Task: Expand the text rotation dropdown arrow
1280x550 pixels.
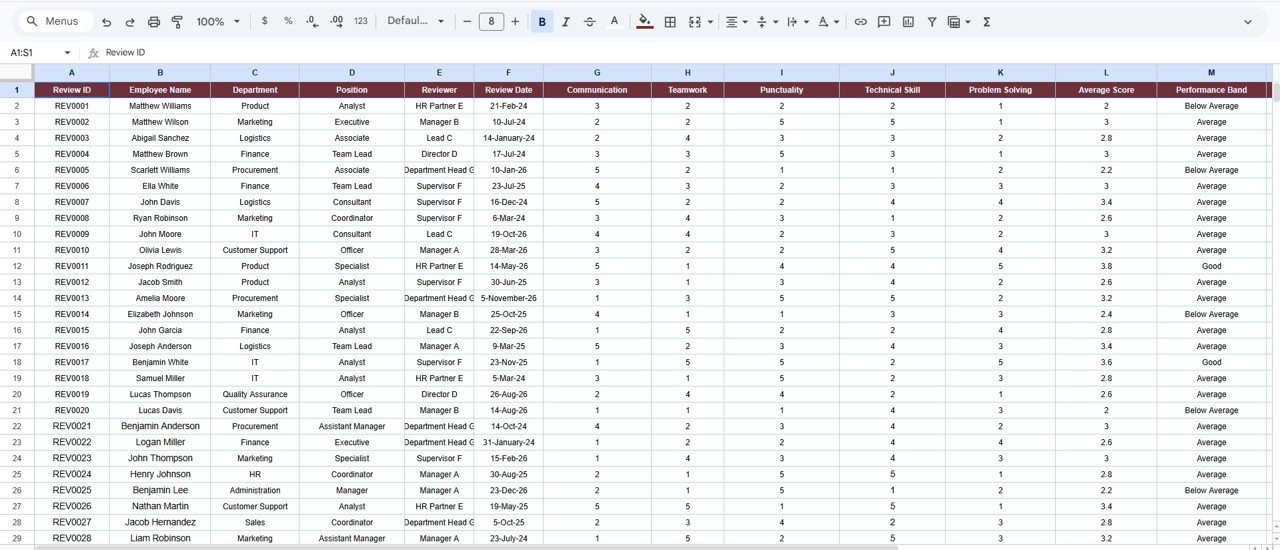Action: [x=836, y=22]
